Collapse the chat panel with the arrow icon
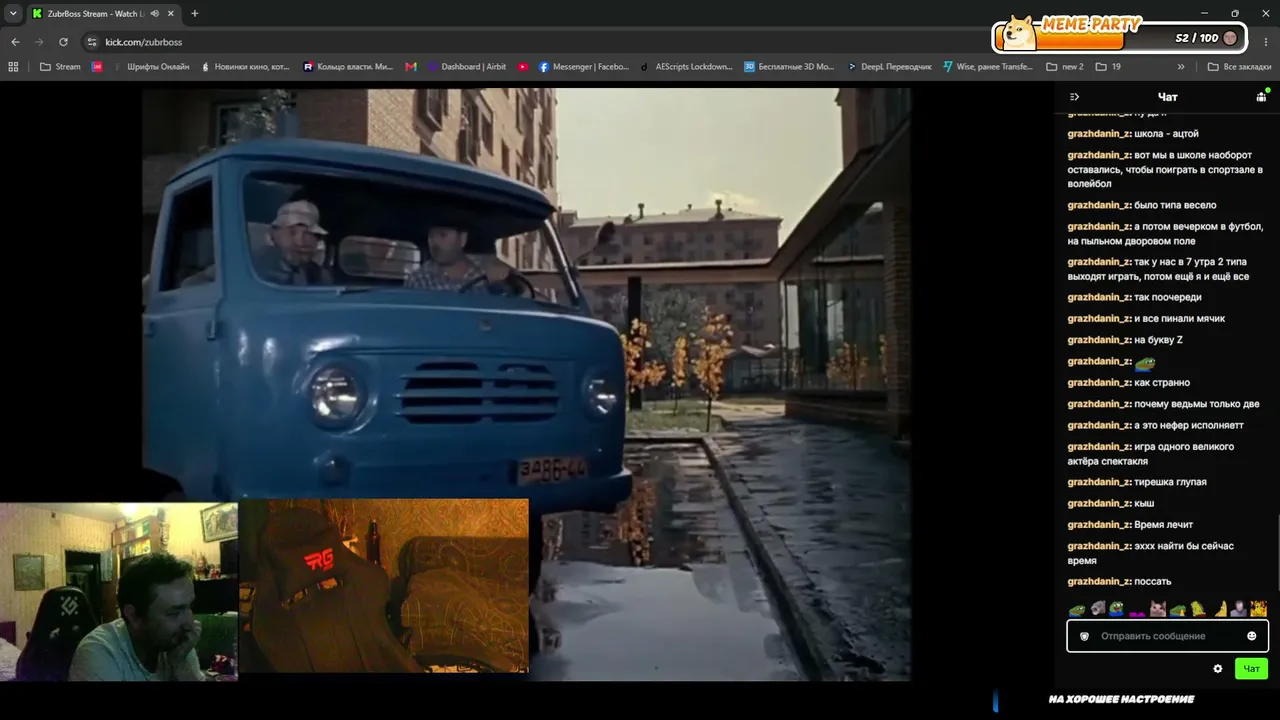This screenshot has height=720, width=1280. pyautogui.click(x=1074, y=97)
